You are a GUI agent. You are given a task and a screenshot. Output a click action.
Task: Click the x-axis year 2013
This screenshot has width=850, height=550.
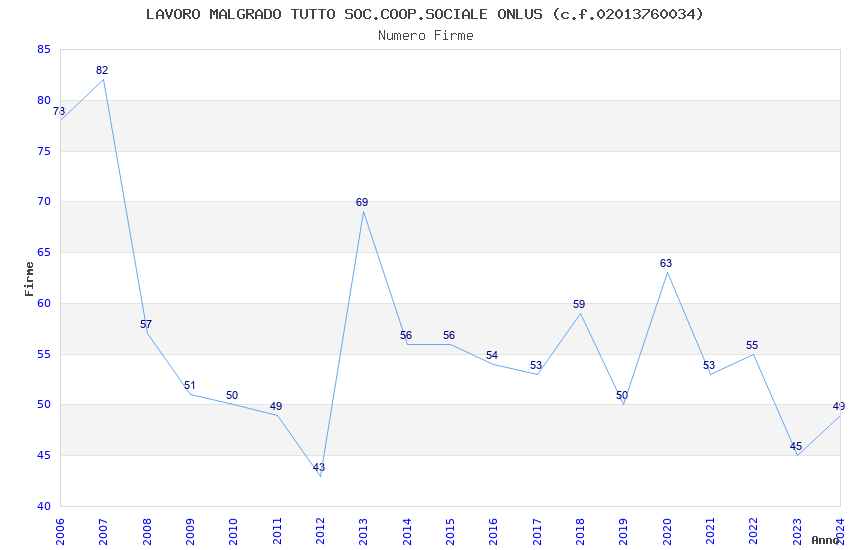[x=363, y=531]
